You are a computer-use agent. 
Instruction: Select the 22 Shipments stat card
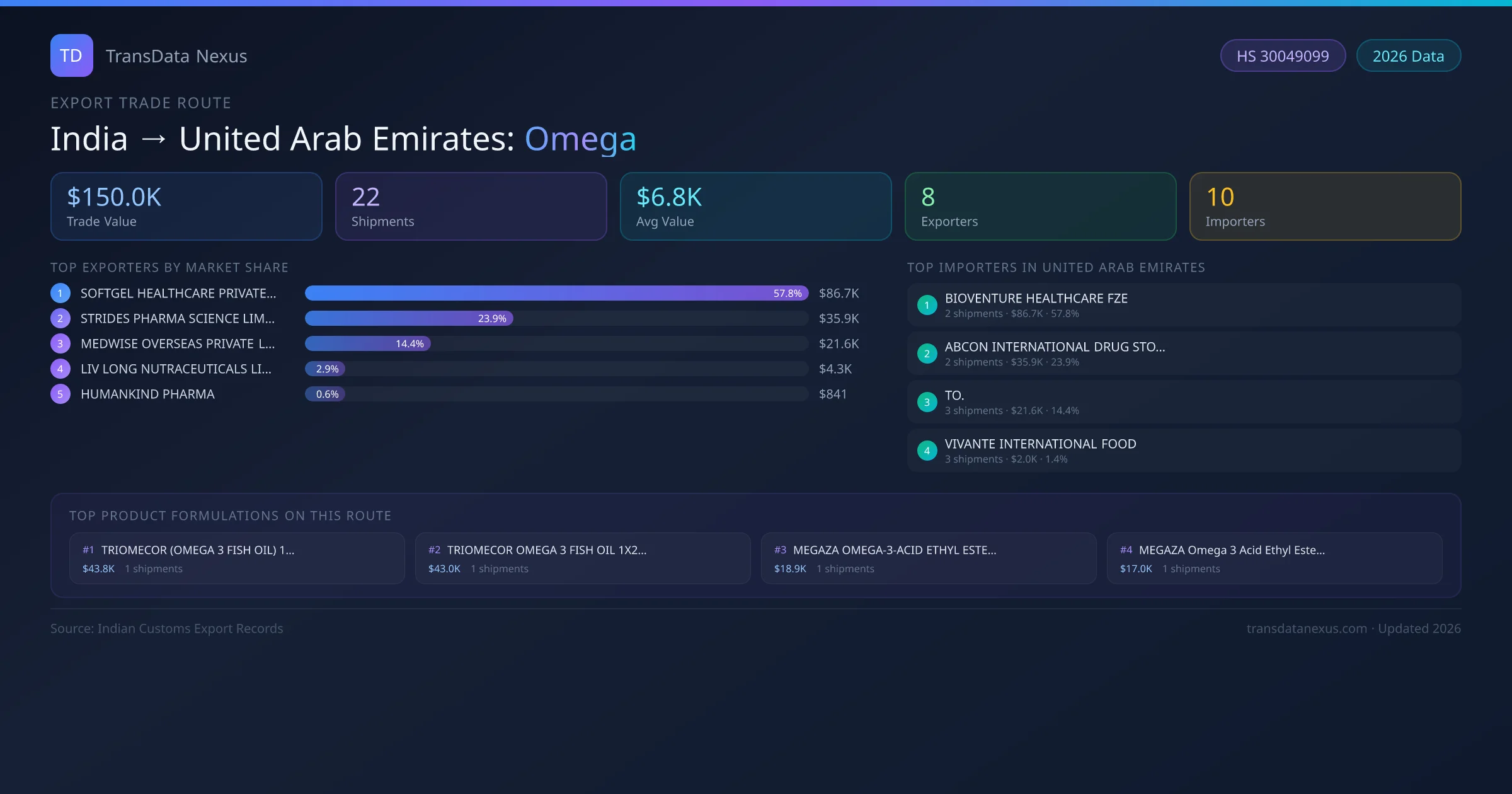[471, 207]
